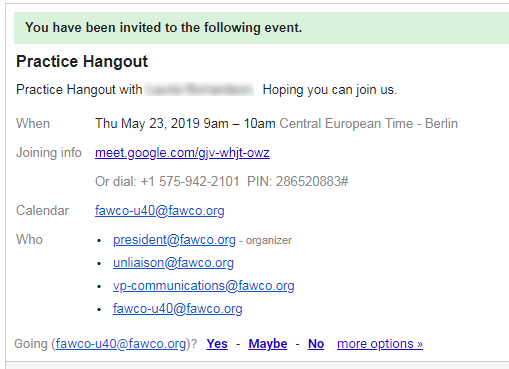The width and height of the screenshot is (509, 369).
Task: Open the president@fawco.org organizer address
Action: [174, 240]
